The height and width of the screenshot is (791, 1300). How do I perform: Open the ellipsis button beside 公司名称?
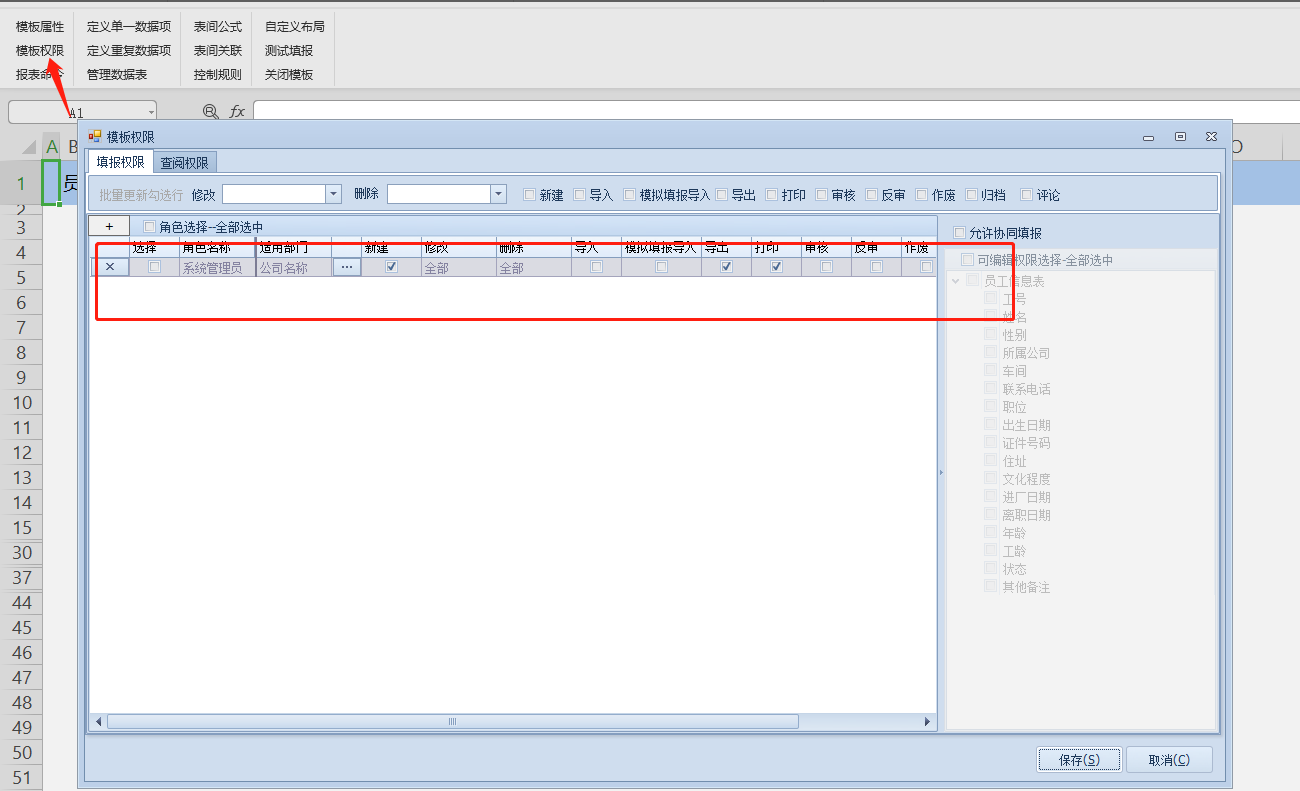coord(346,267)
